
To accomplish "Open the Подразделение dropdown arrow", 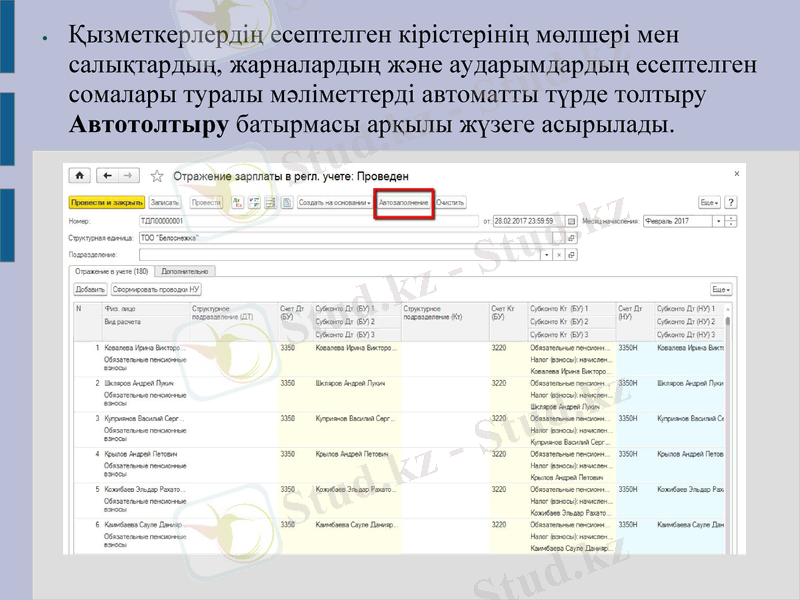I will coord(546,255).
